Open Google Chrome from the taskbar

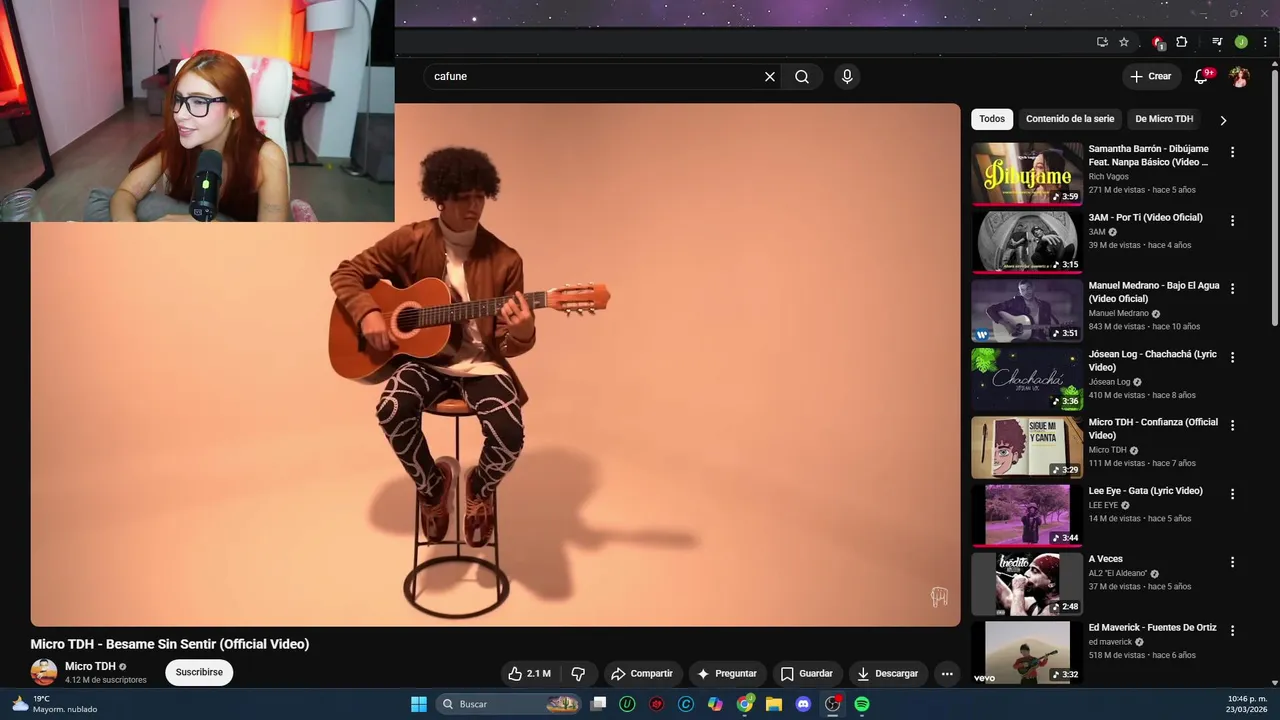[x=745, y=704]
